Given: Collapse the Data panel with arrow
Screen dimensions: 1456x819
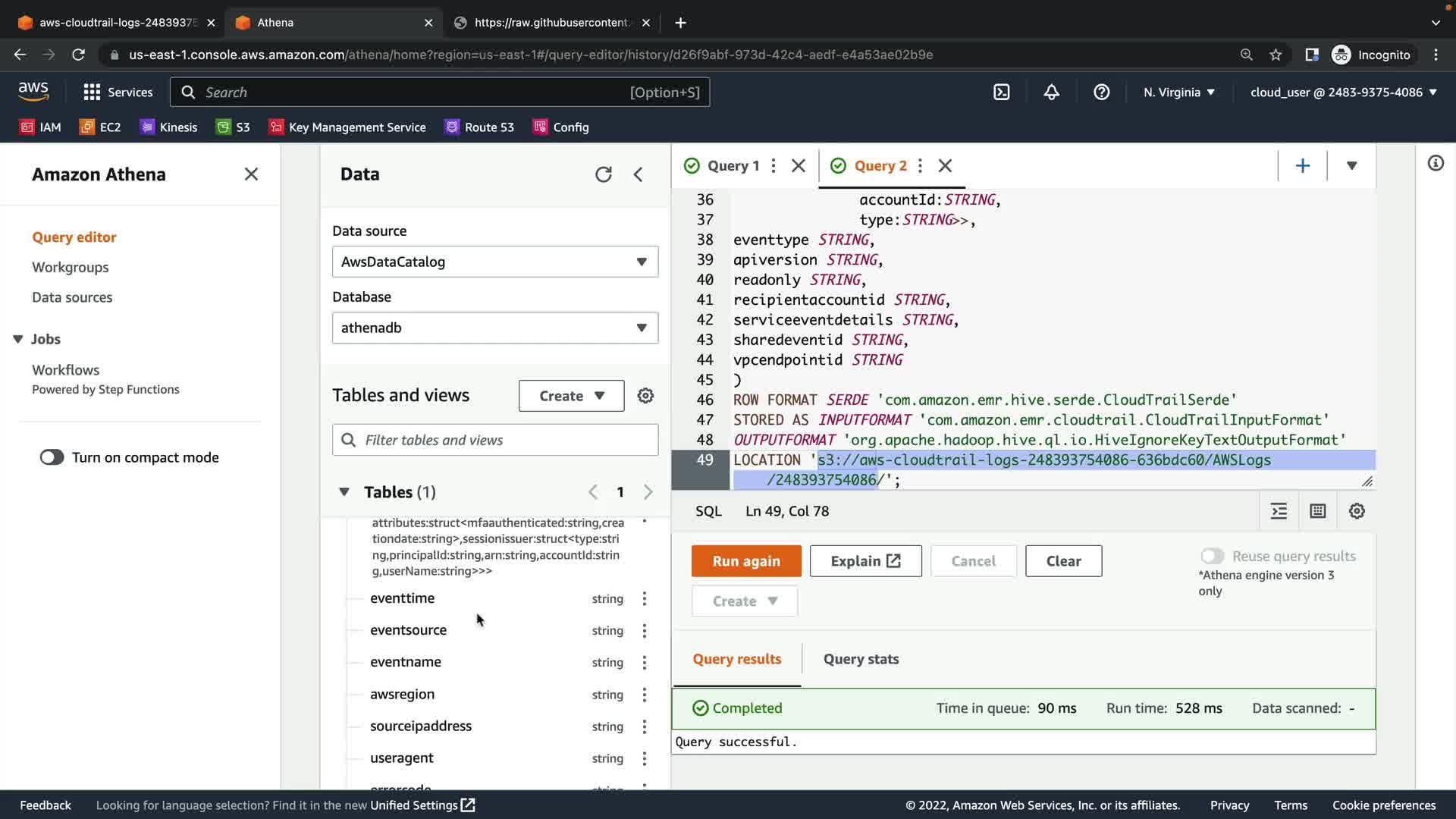Looking at the screenshot, I should click(639, 174).
